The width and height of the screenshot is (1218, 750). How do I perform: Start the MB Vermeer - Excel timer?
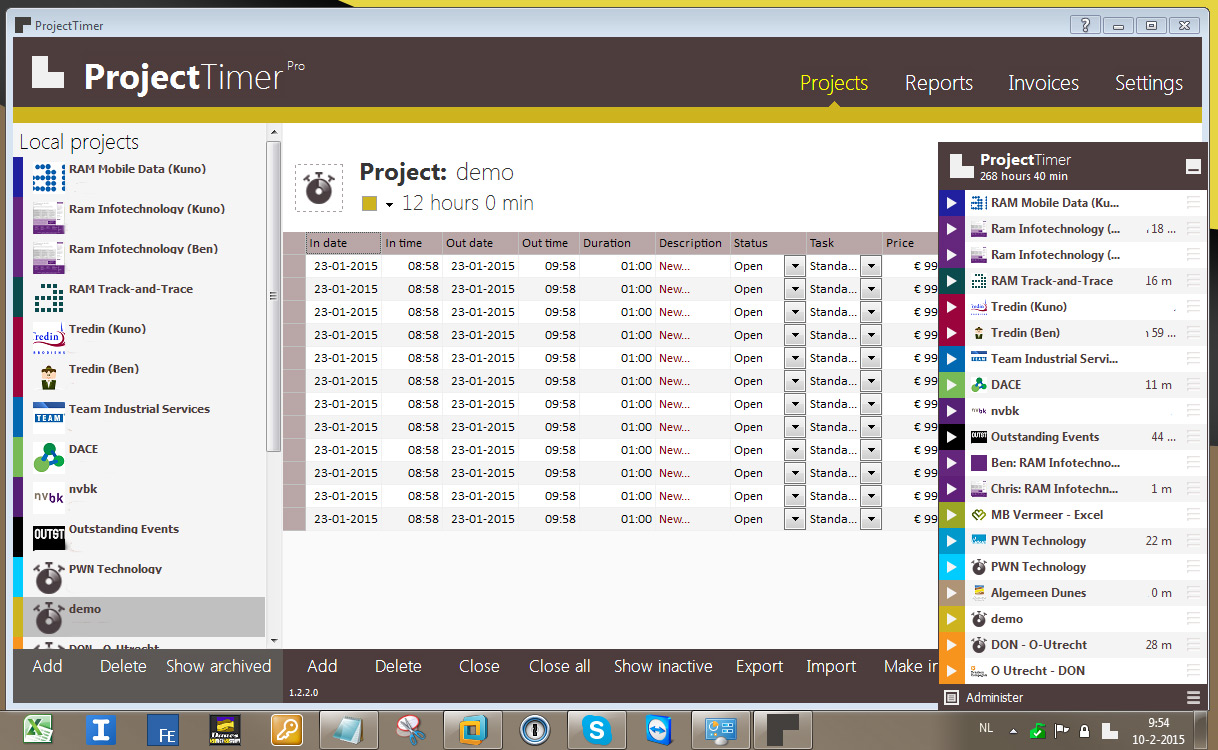tap(951, 515)
